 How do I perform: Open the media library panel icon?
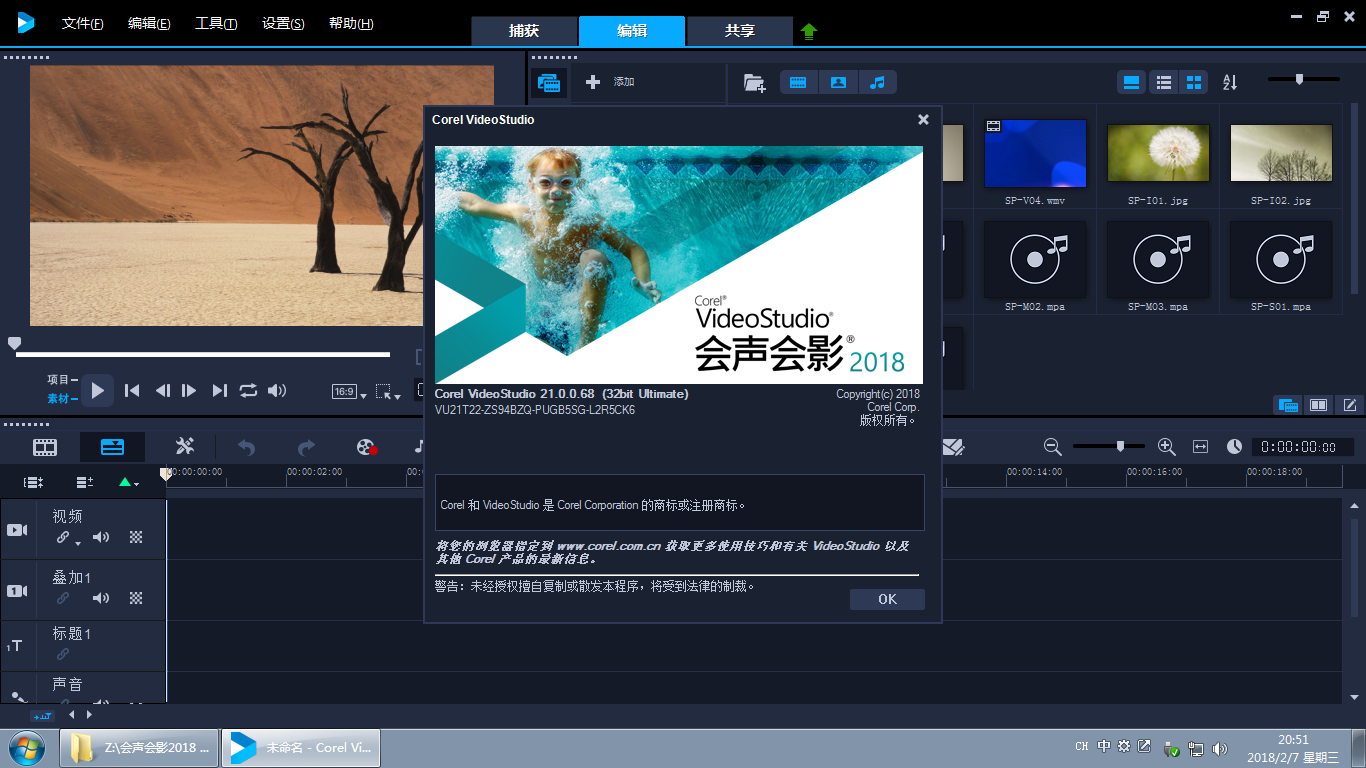tap(549, 83)
